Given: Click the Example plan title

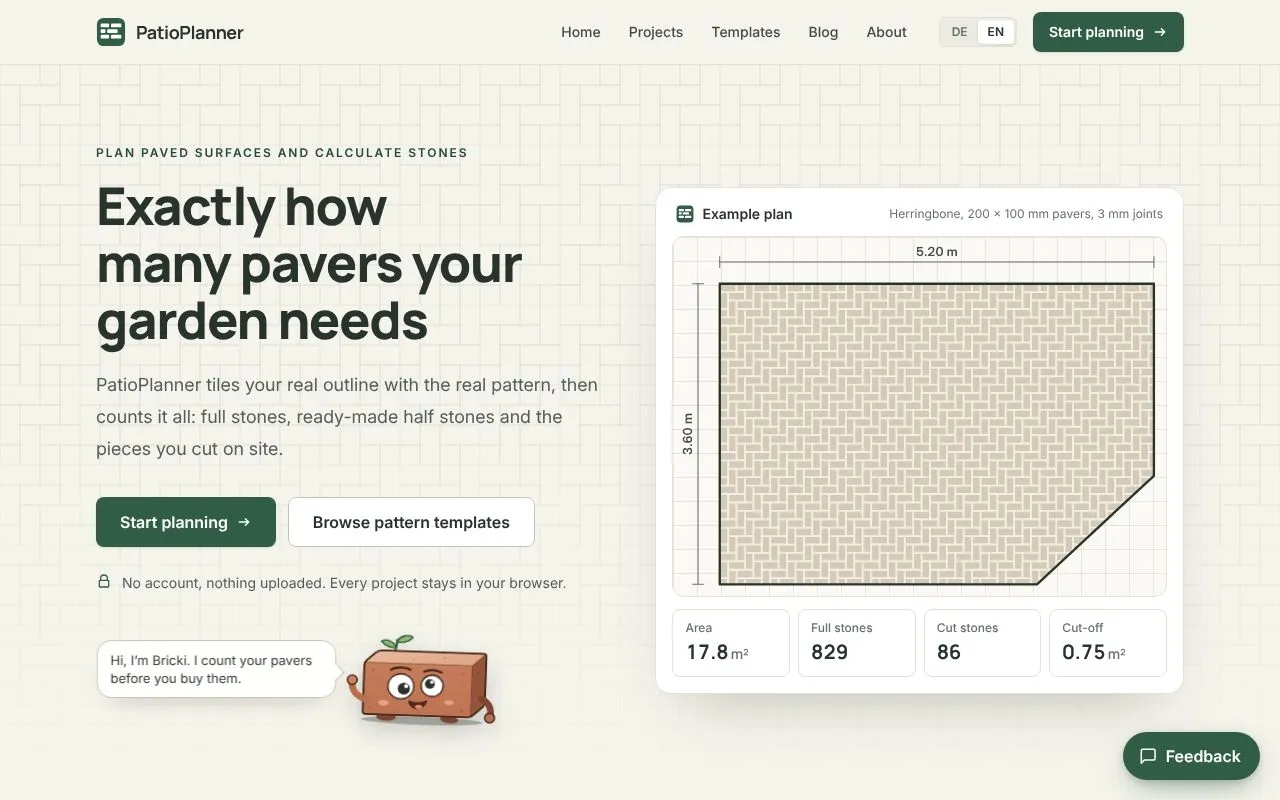Looking at the screenshot, I should tap(747, 214).
